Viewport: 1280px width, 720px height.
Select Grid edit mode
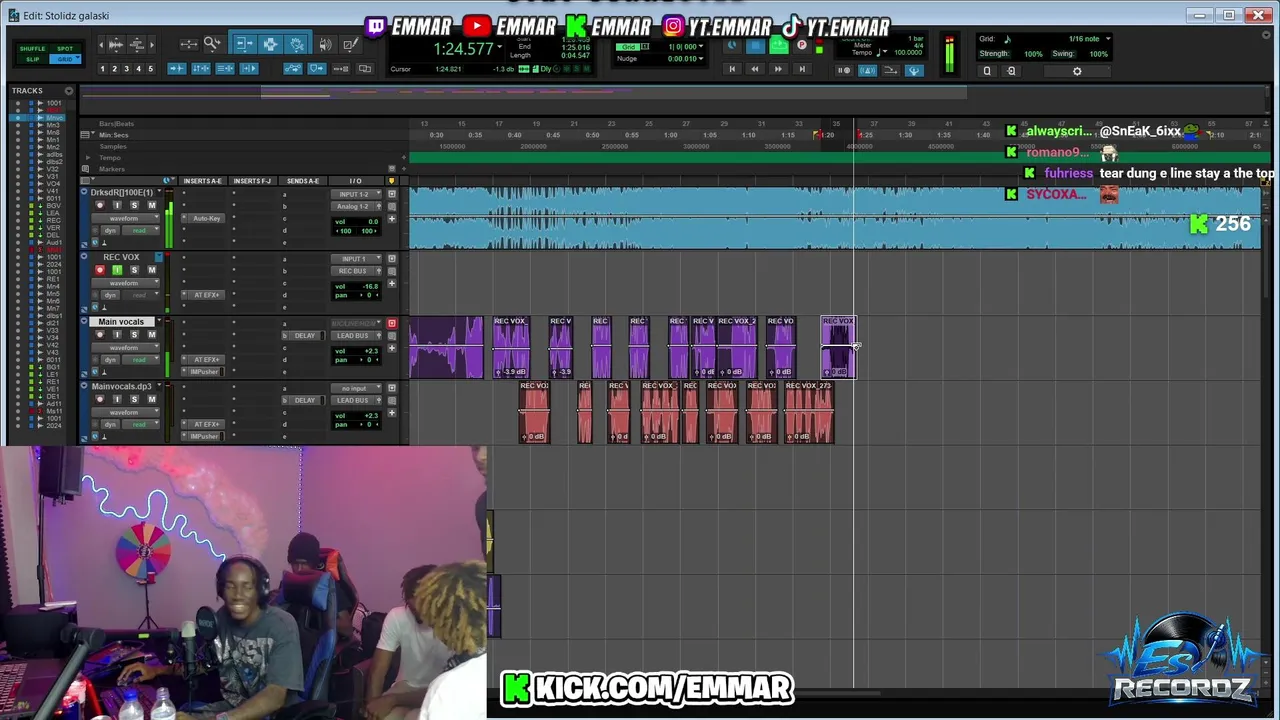tap(65, 59)
